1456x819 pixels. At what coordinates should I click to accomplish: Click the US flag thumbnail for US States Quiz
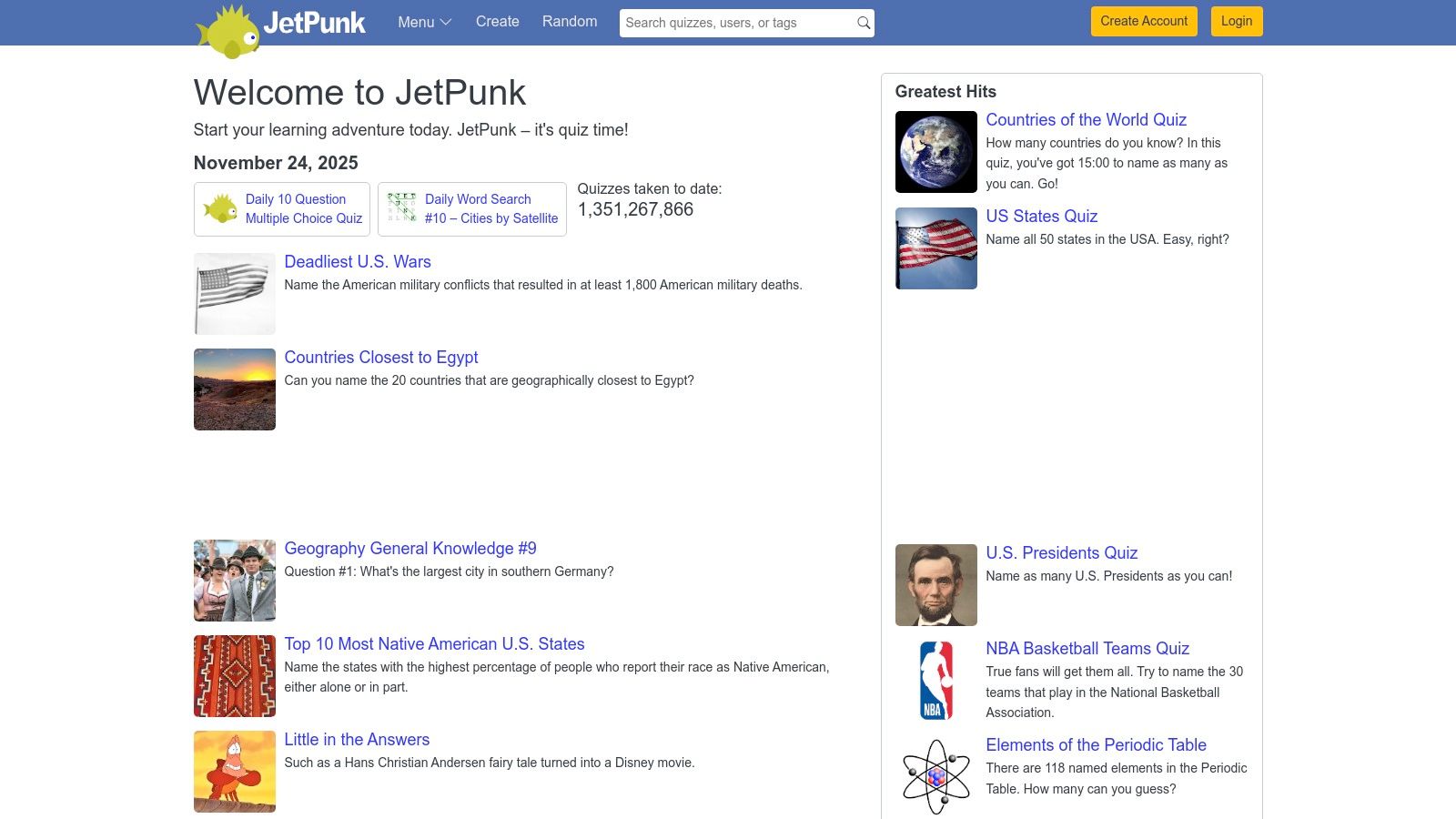(935, 248)
